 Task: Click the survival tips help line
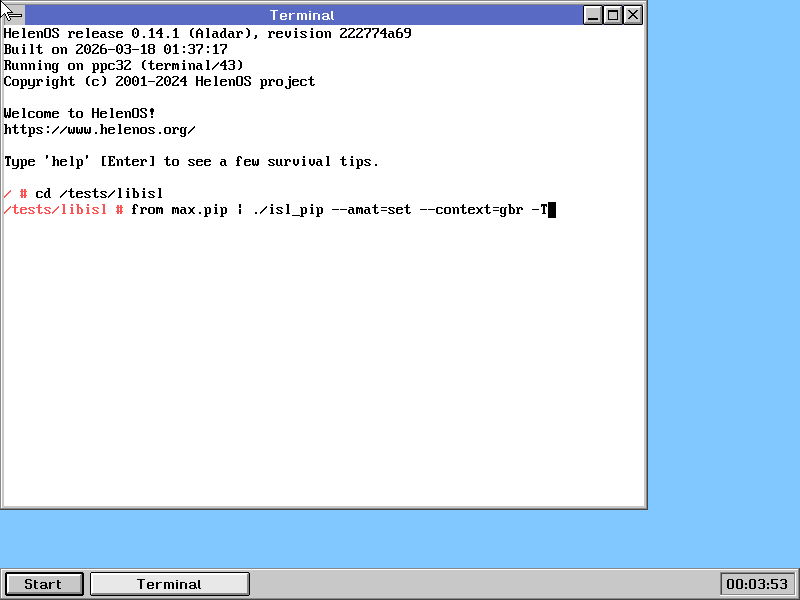pos(191,162)
